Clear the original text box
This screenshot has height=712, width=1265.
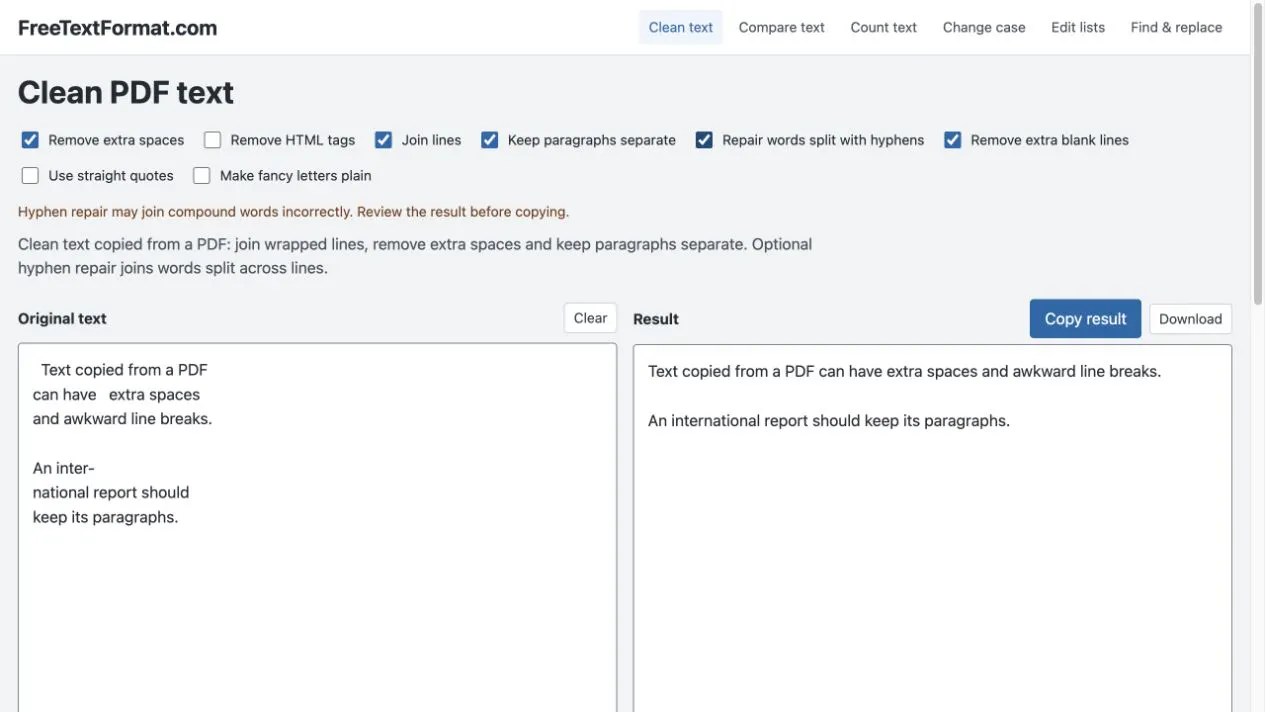tap(590, 318)
